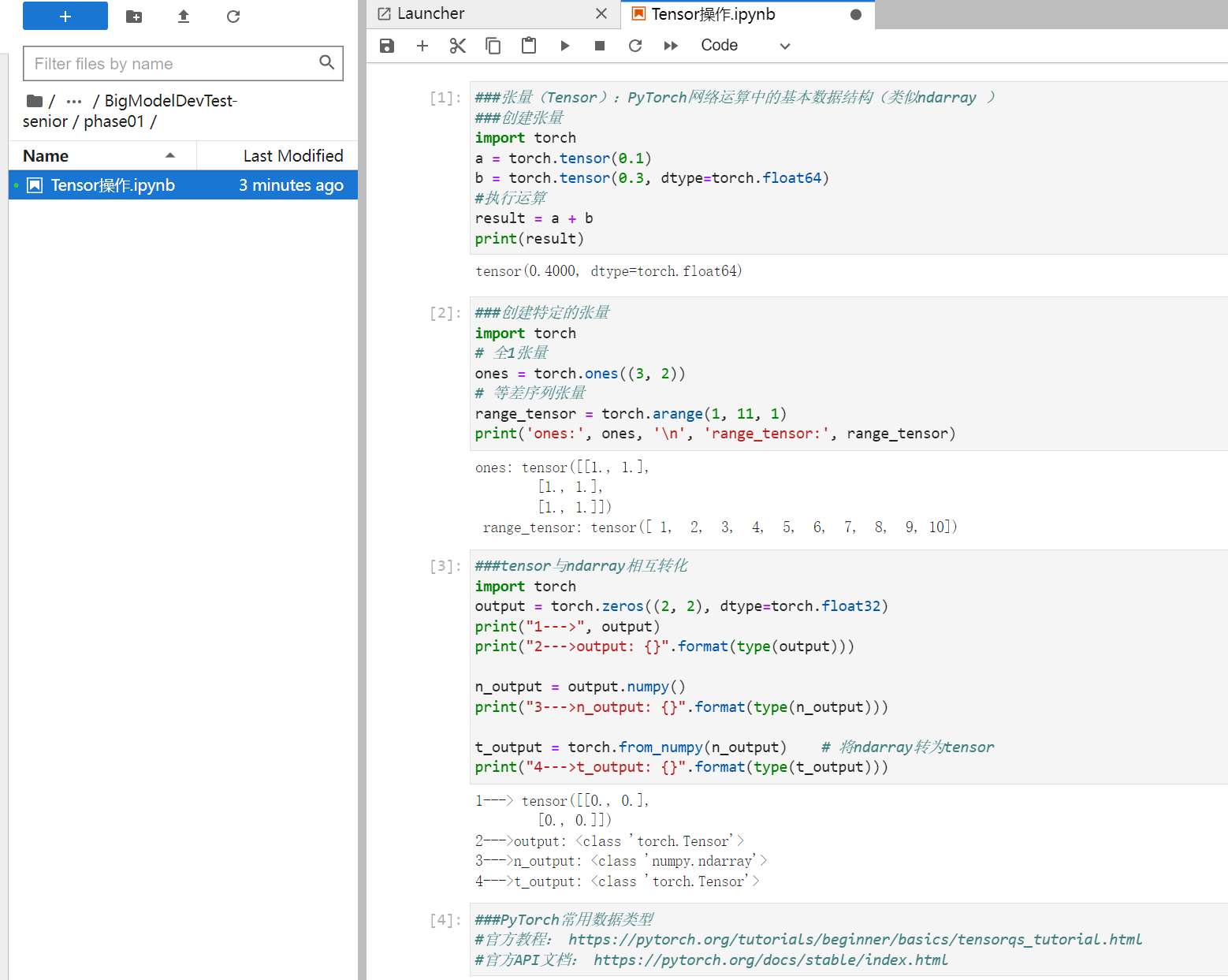Cut the selected cell
This screenshot has height=980, width=1228.
click(458, 46)
